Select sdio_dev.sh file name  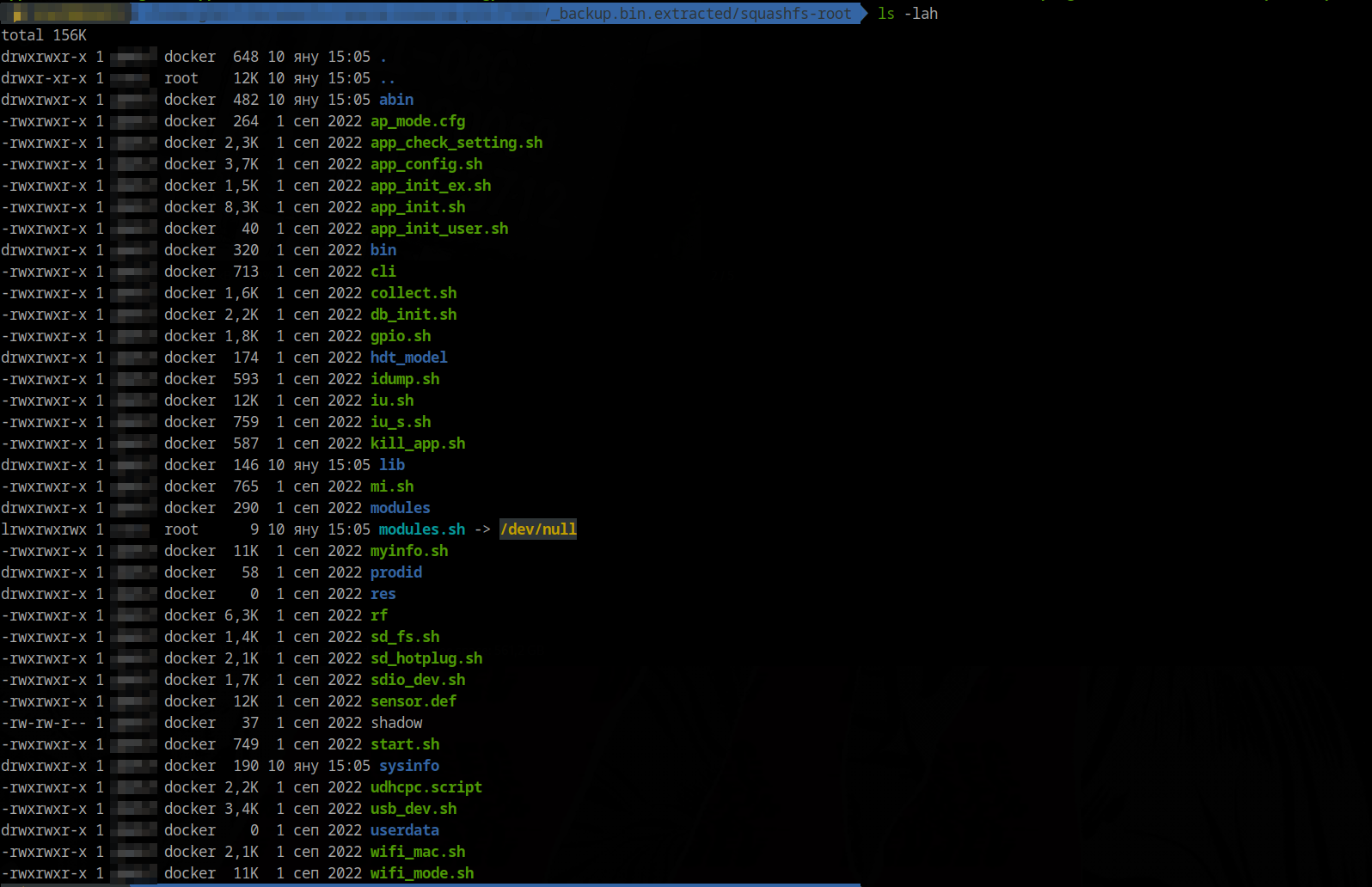[x=418, y=680]
